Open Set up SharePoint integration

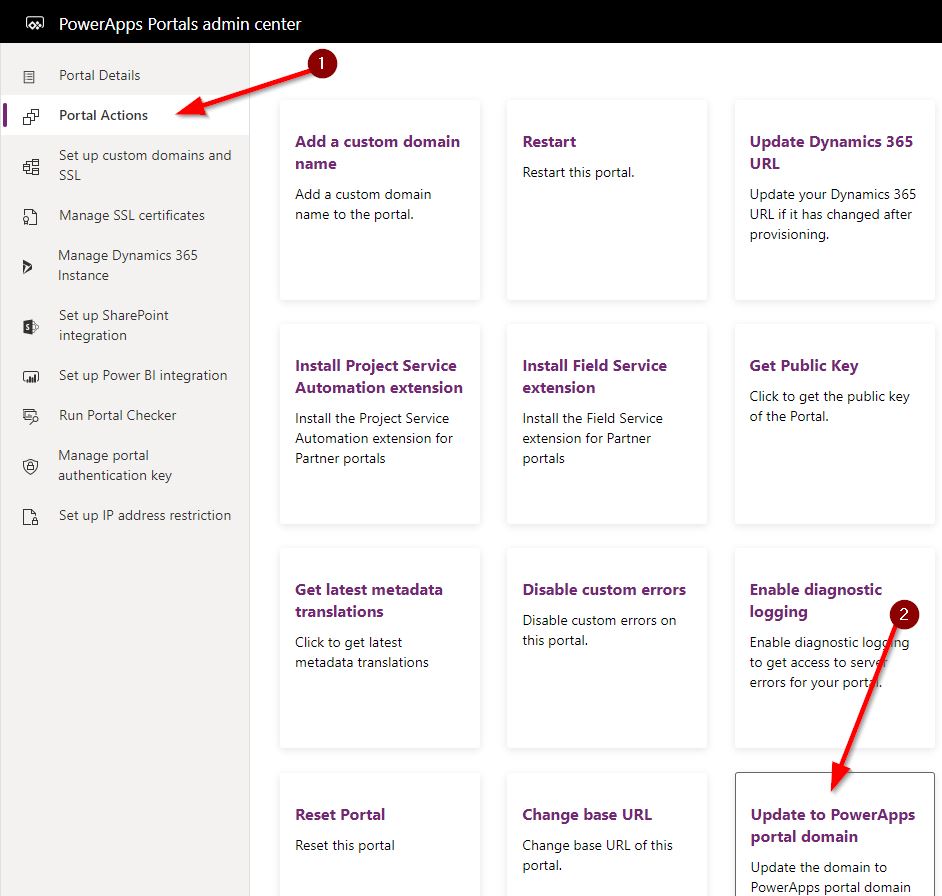[125, 325]
